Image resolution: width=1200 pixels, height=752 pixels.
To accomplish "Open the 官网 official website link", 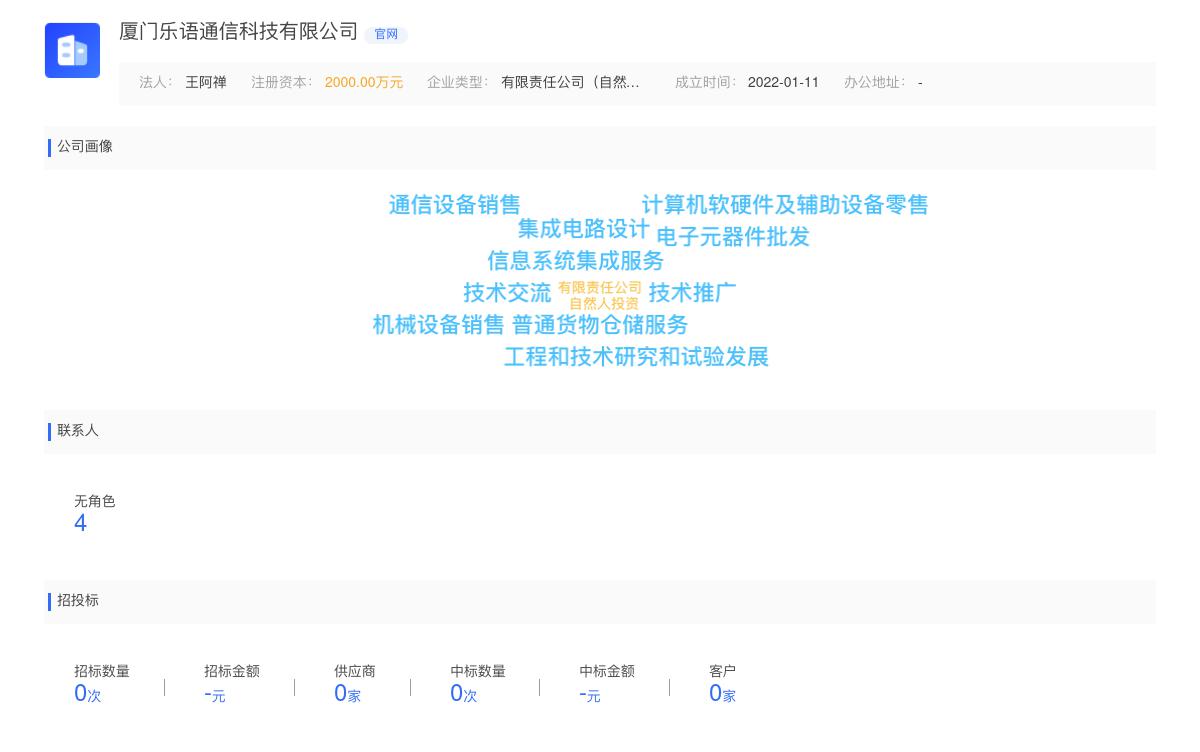I will [386, 34].
